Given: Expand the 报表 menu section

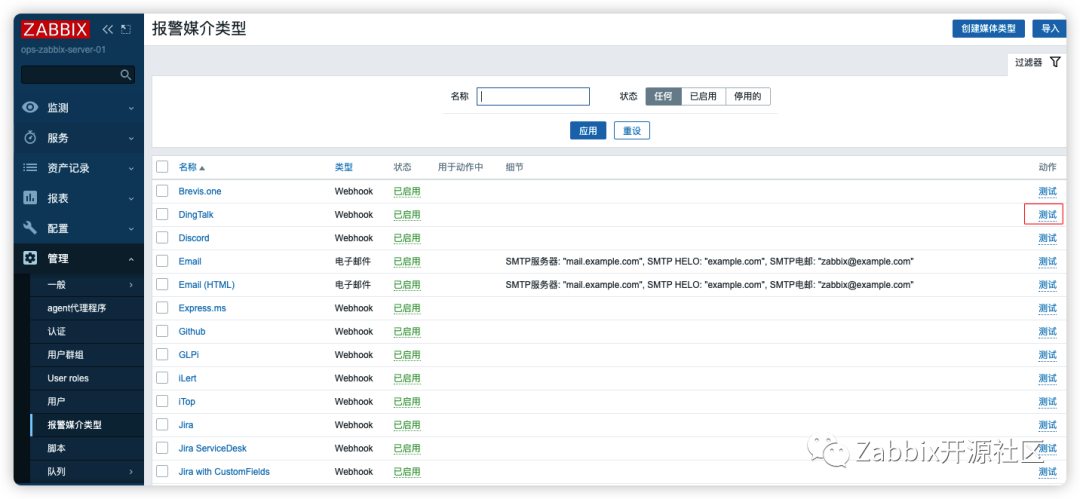Looking at the screenshot, I should click(x=131, y=198).
